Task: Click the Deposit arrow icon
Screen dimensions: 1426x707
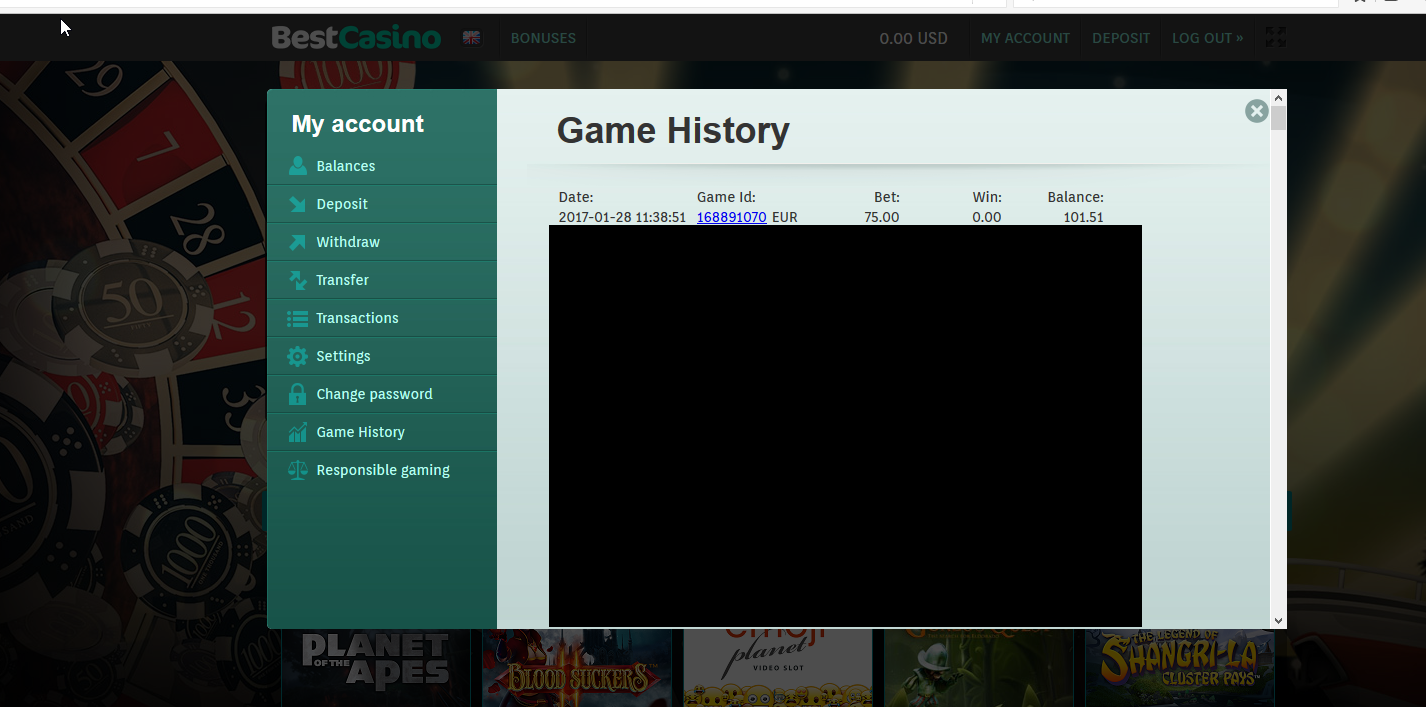Action: click(x=297, y=204)
